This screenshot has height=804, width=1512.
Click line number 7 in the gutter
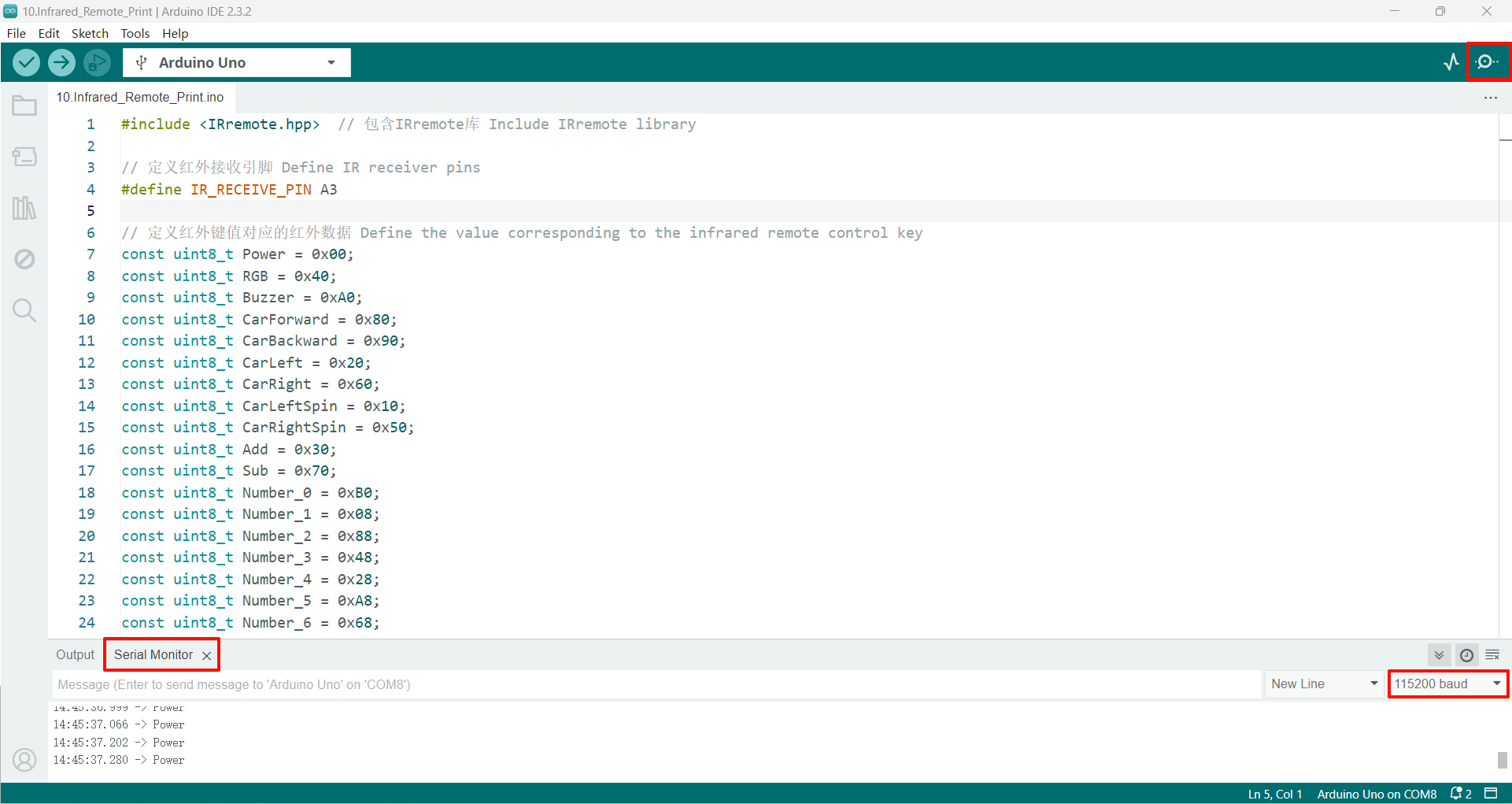point(91,254)
